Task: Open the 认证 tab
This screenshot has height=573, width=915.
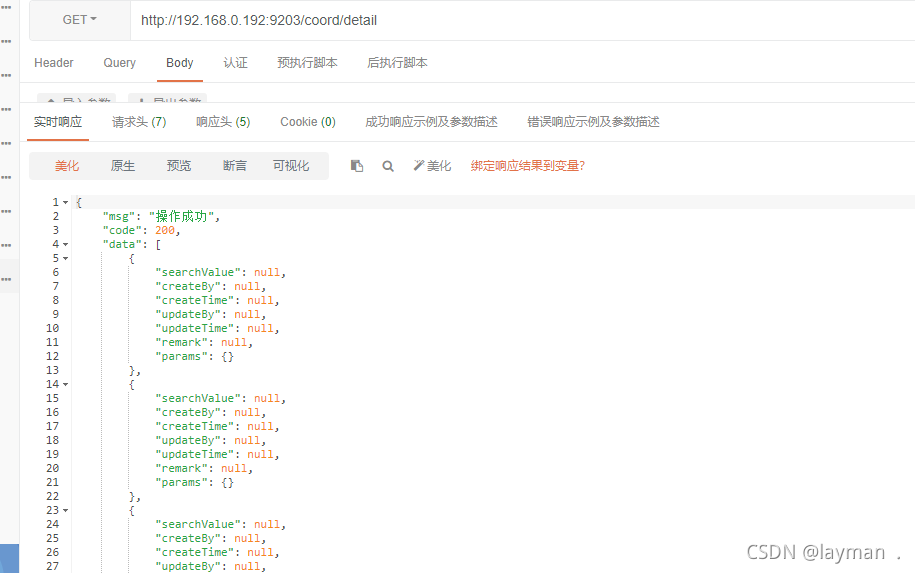Action: pyautogui.click(x=236, y=62)
